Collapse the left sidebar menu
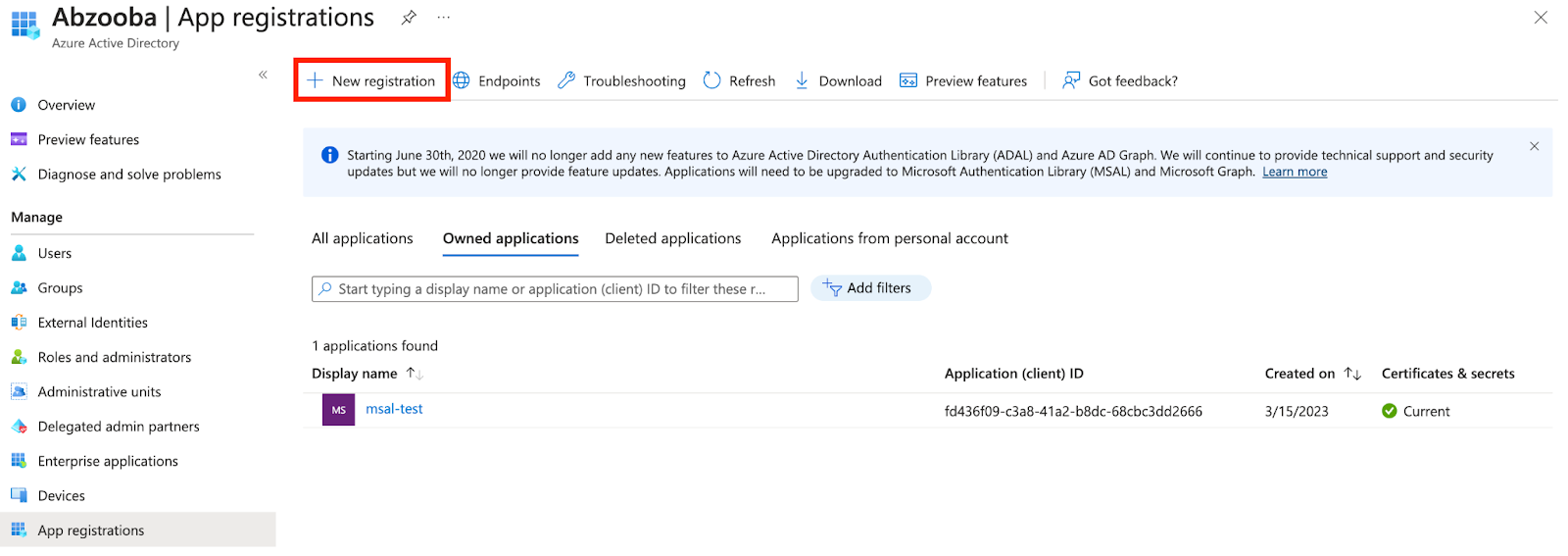 coord(263,75)
